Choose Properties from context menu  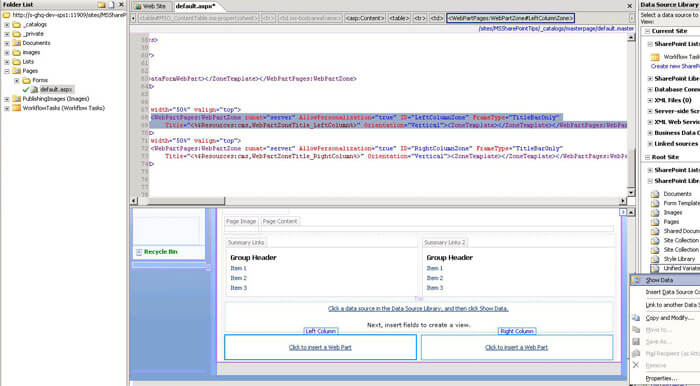click(665, 378)
